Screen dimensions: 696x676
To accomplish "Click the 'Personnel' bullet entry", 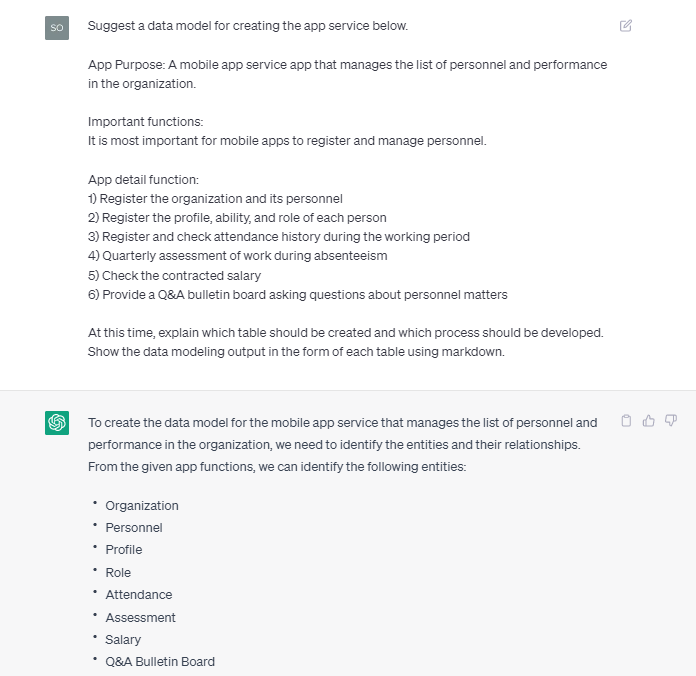I will pos(134,528).
